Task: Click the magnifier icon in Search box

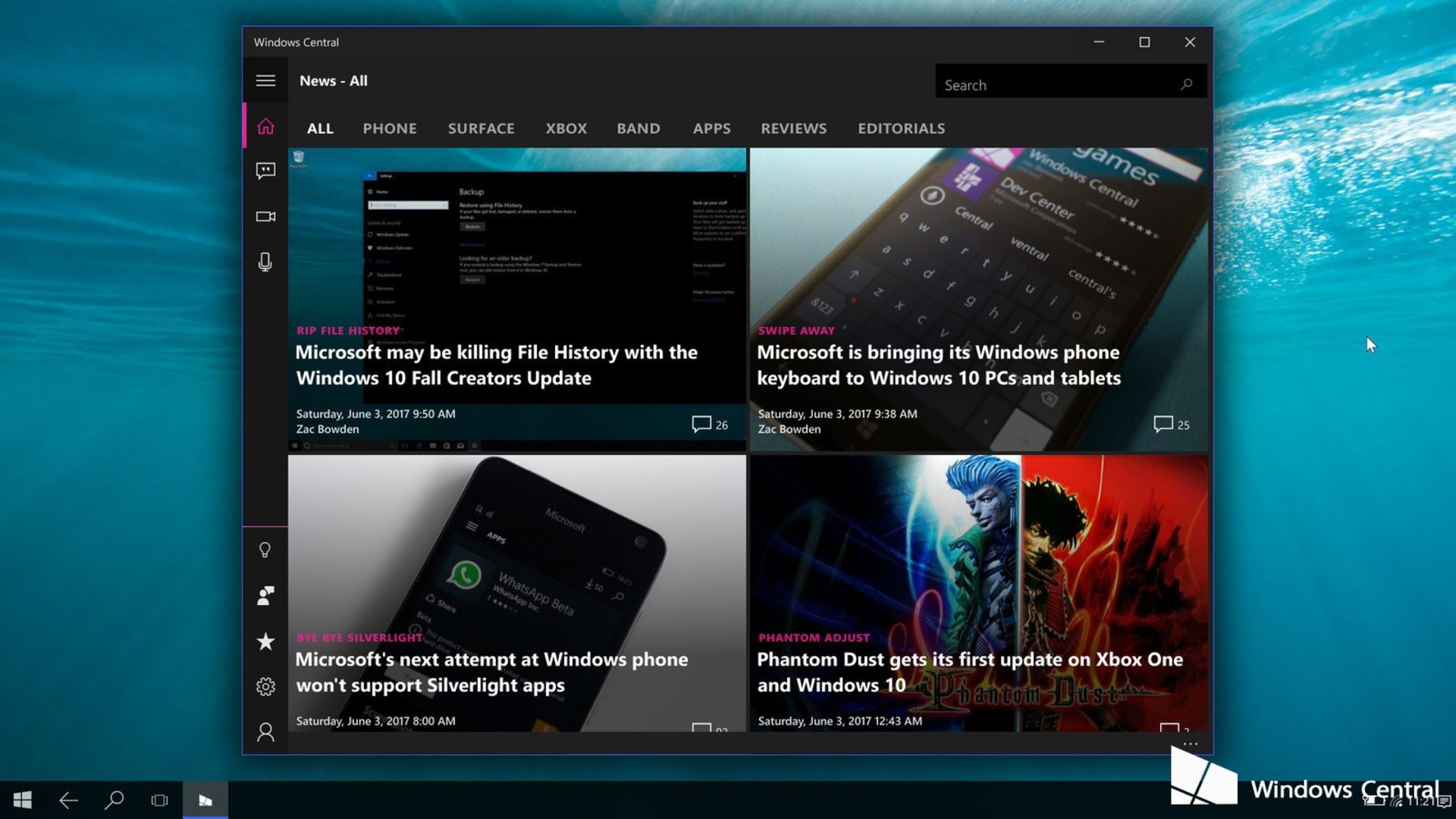Action: pos(1187,85)
